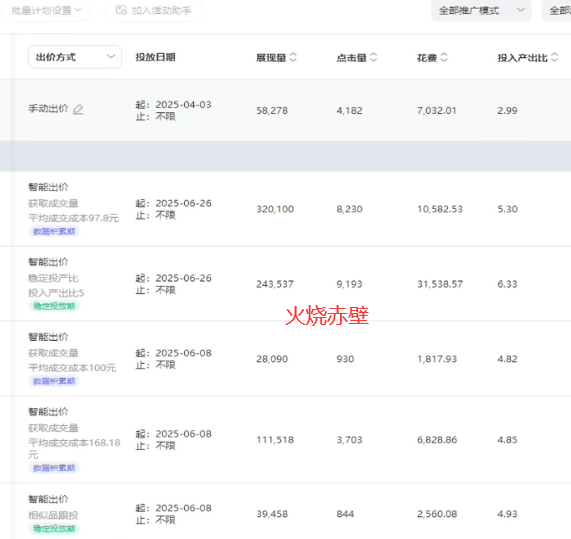The width and height of the screenshot is (571, 539).
Task: Click the ROI value 2.99
Action: (507, 111)
